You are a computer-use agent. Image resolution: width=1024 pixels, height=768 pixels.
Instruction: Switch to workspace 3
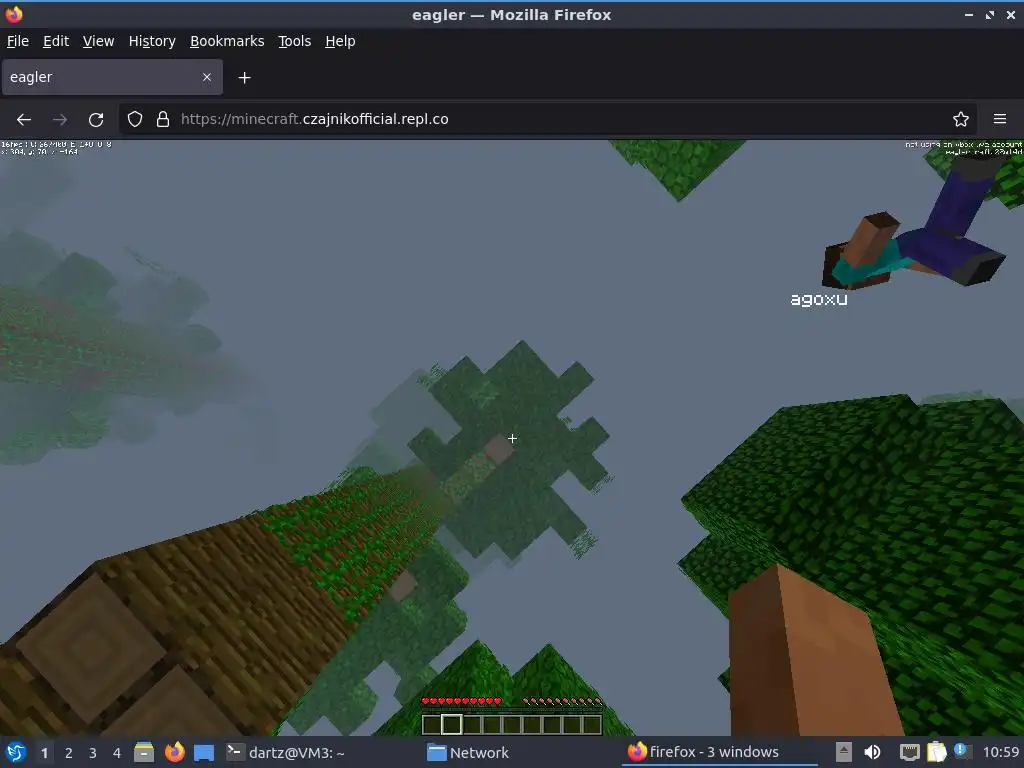pyautogui.click(x=93, y=753)
